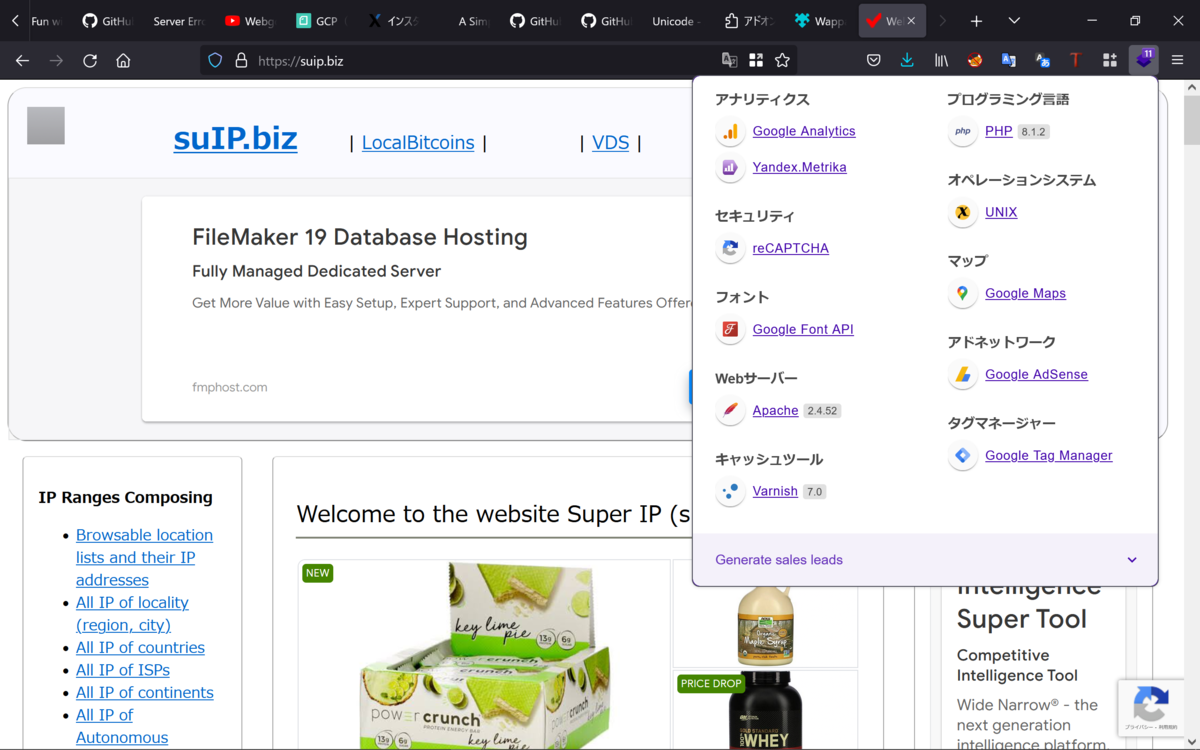1200x750 pixels.
Task: Open the suIP.biz site title link
Action: [235, 139]
